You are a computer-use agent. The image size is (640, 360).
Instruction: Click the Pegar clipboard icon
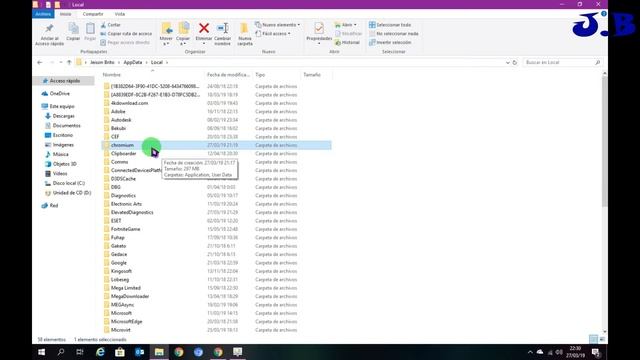(90, 29)
